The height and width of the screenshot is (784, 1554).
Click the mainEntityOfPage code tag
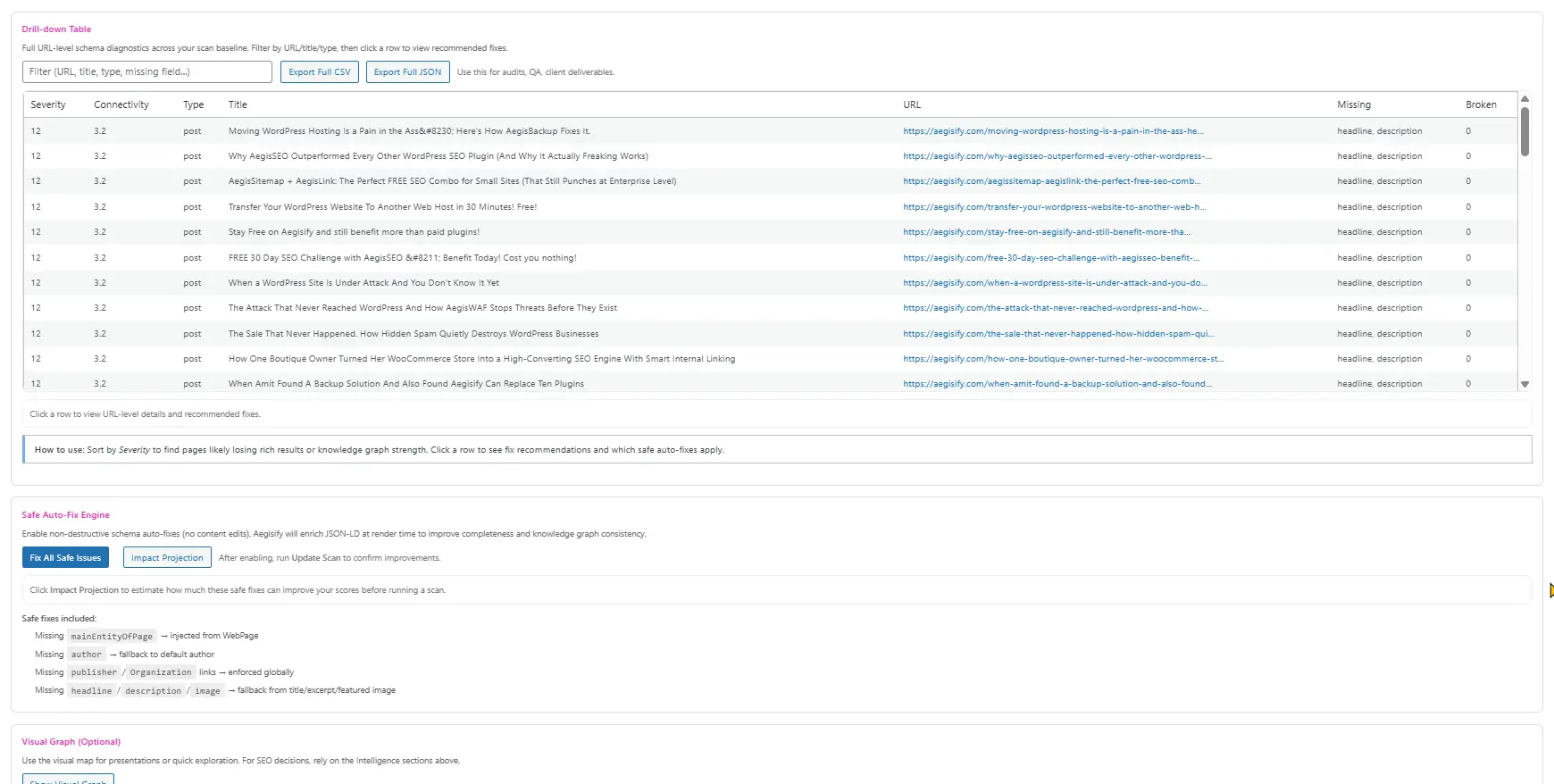coord(112,636)
